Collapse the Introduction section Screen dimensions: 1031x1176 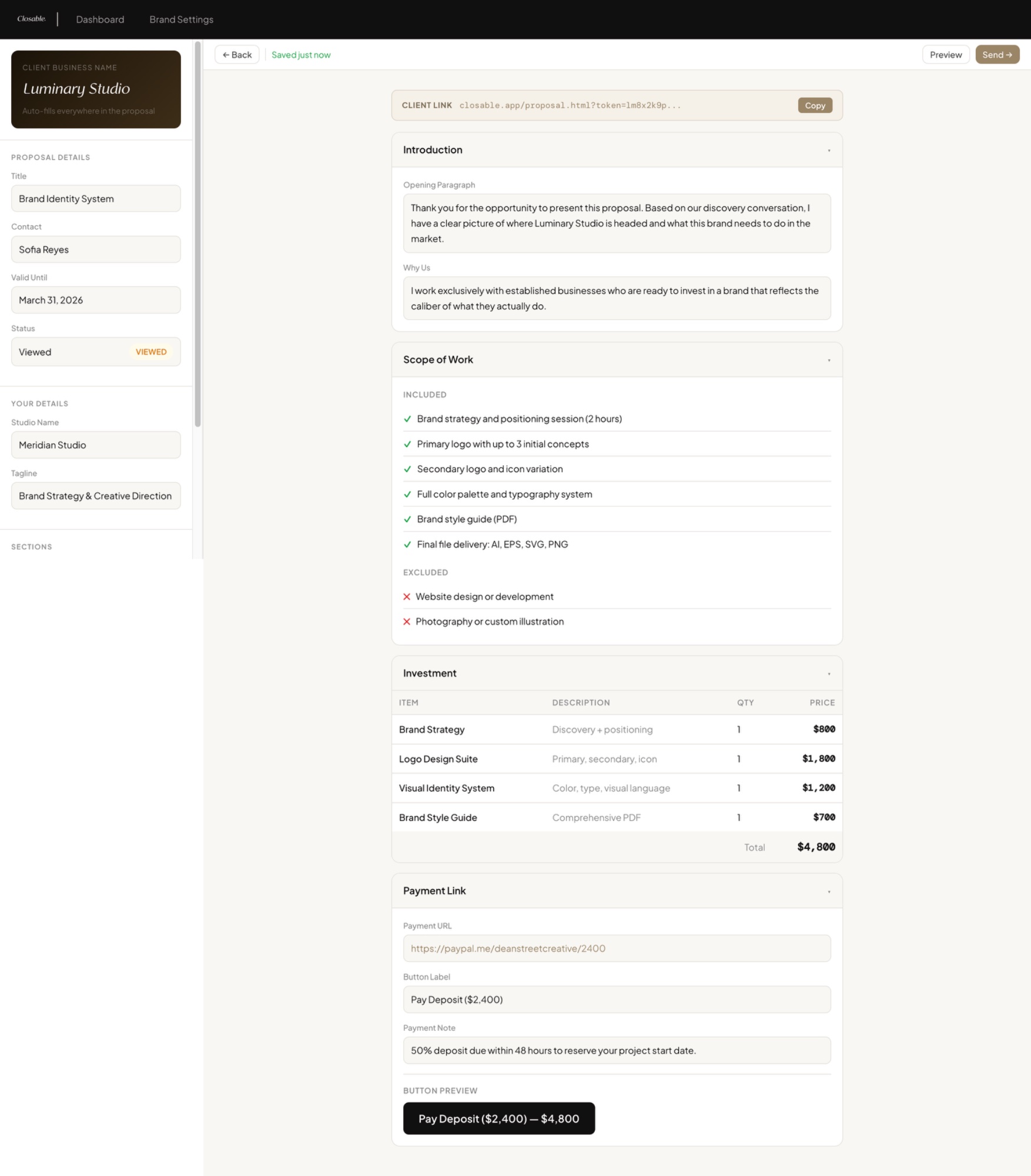(830, 150)
